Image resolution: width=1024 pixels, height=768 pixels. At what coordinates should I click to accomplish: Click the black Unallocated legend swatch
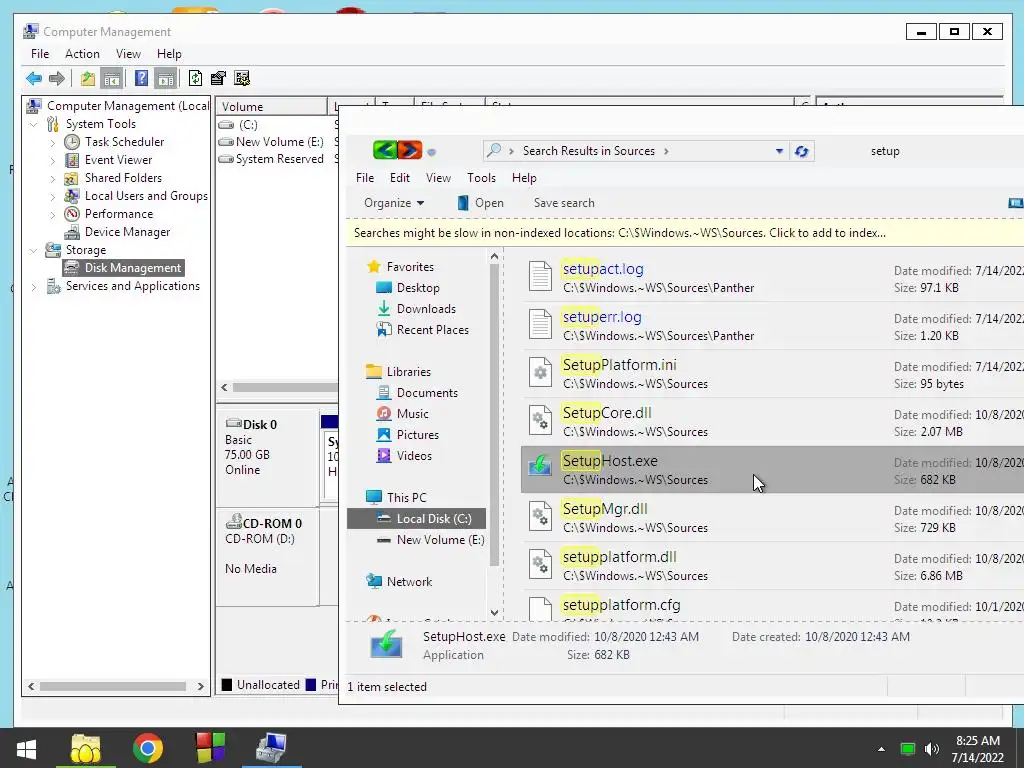pyautogui.click(x=227, y=684)
